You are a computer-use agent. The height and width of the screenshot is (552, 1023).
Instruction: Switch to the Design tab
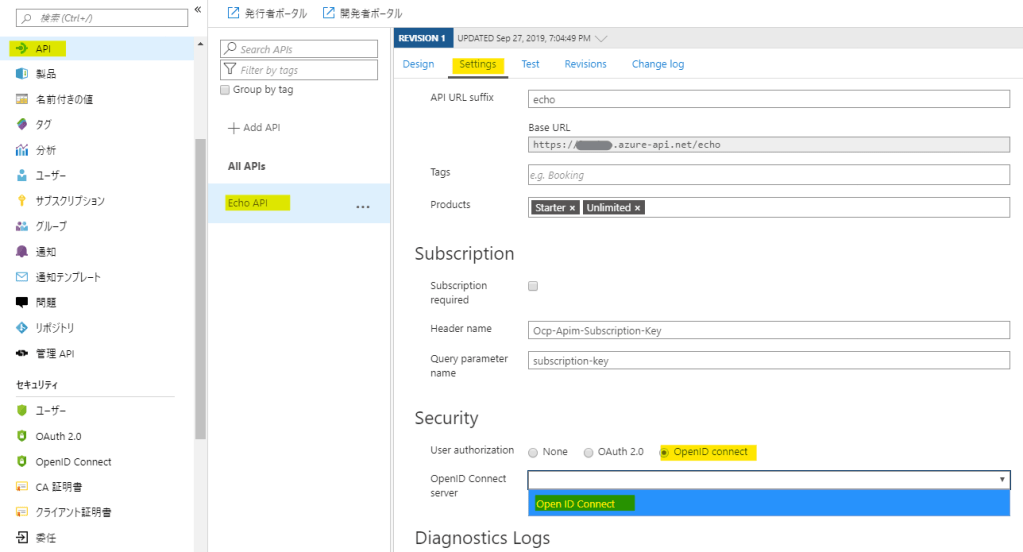click(x=418, y=64)
